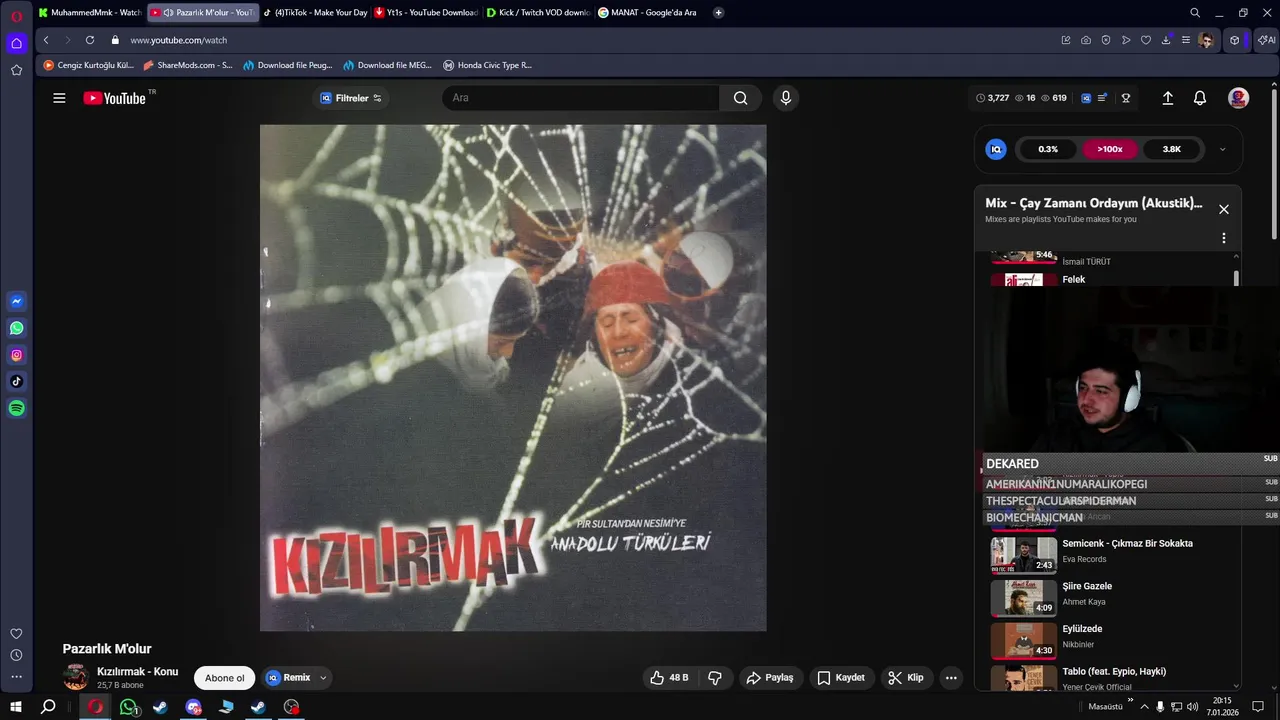Go back with browser back arrow
This screenshot has width=1280, height=720.
tap(46, 40)
